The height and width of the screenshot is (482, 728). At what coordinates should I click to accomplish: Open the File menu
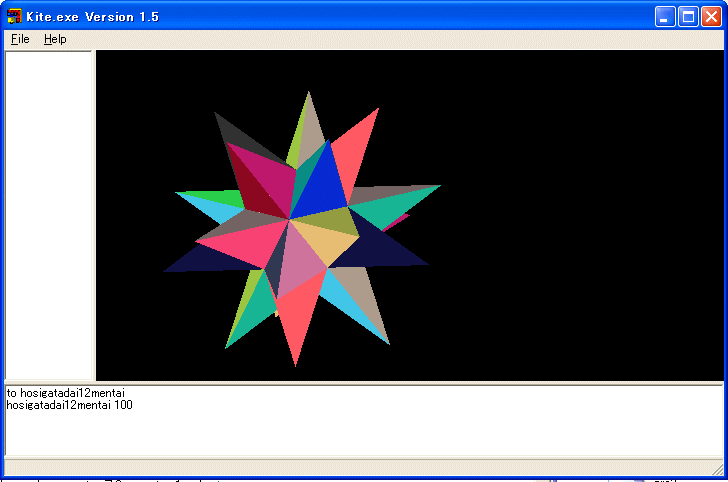click(x=20, y=39)
